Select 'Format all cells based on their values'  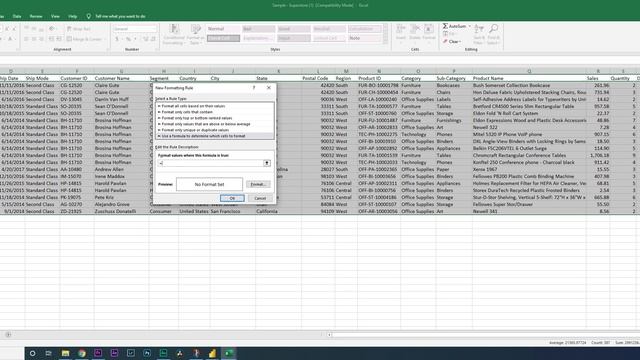pos(215,106)
